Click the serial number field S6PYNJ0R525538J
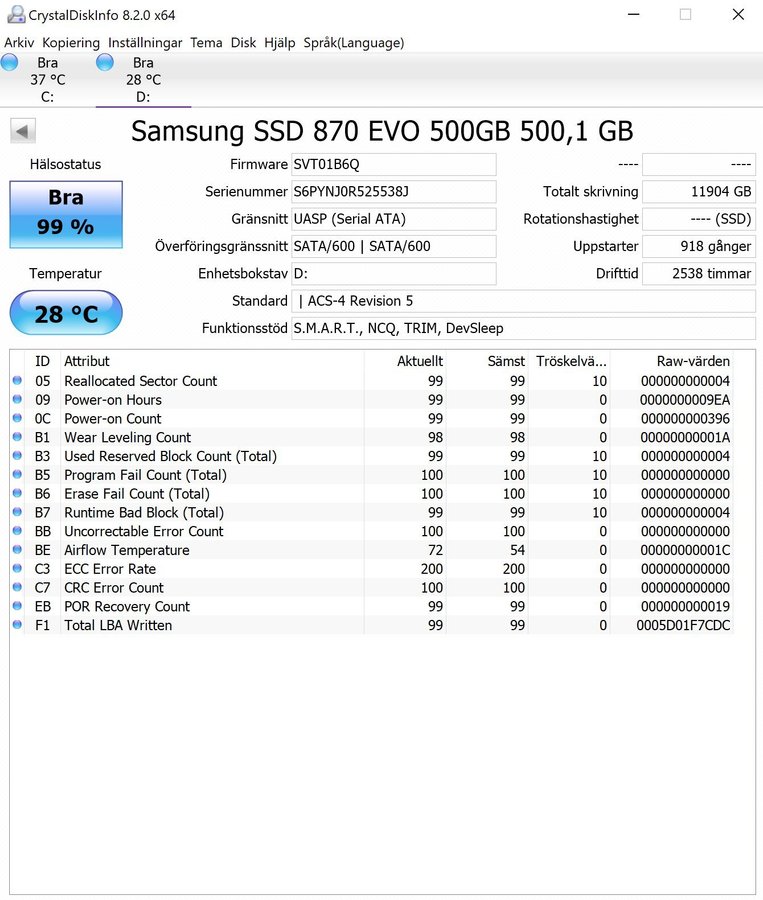 tap(394, 192)
